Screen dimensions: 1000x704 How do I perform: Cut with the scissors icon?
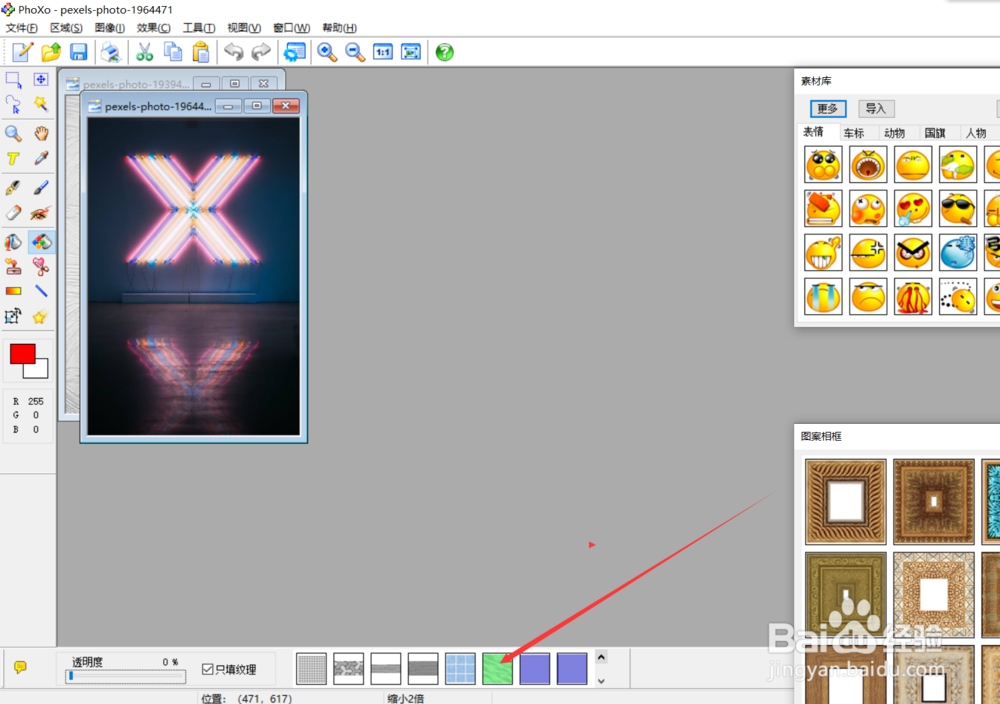tap(145, 52)
